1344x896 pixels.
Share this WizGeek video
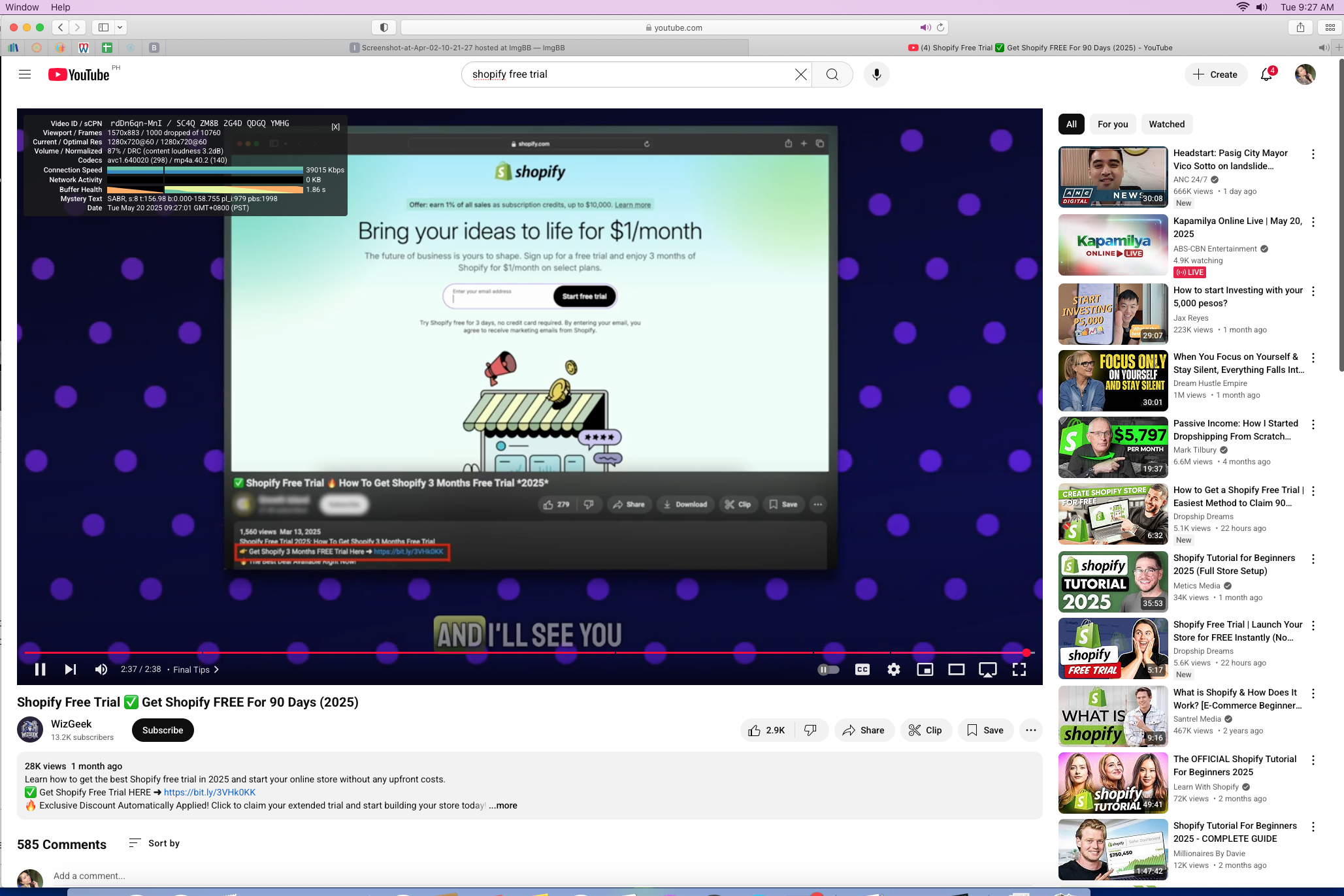[864, 730]
